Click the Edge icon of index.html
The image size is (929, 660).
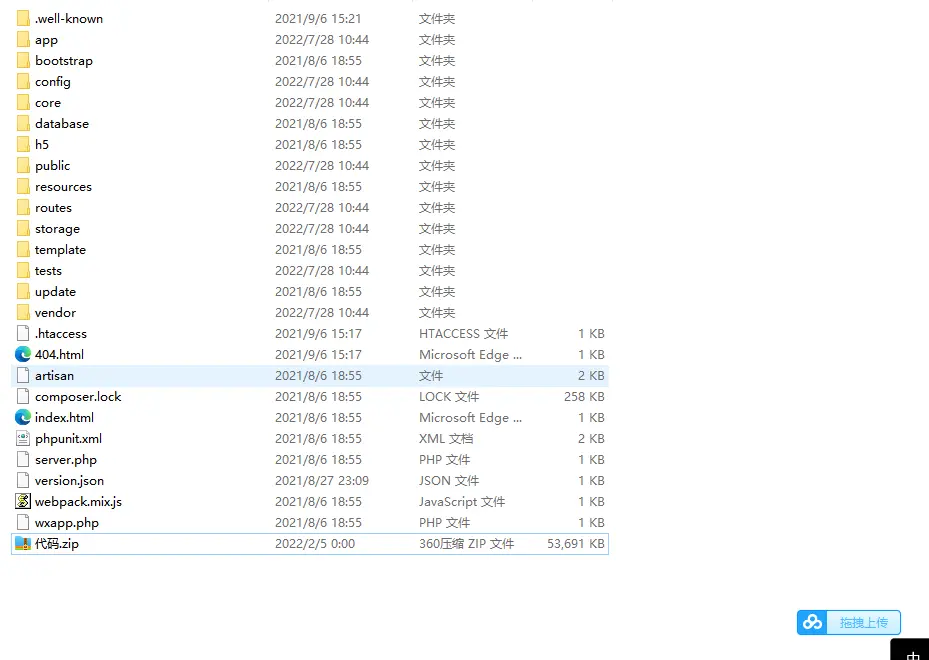click(x=23, y=418)
